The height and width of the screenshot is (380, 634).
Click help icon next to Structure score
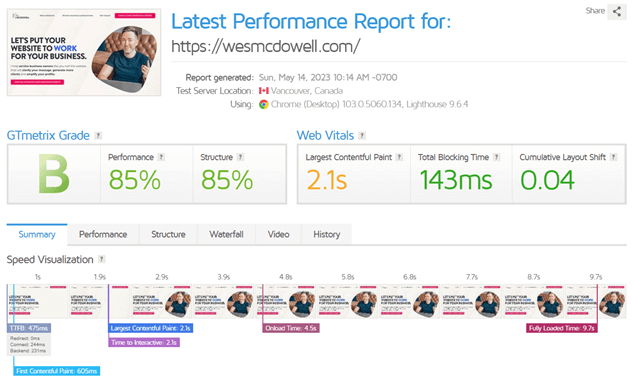tap(240, 157)
